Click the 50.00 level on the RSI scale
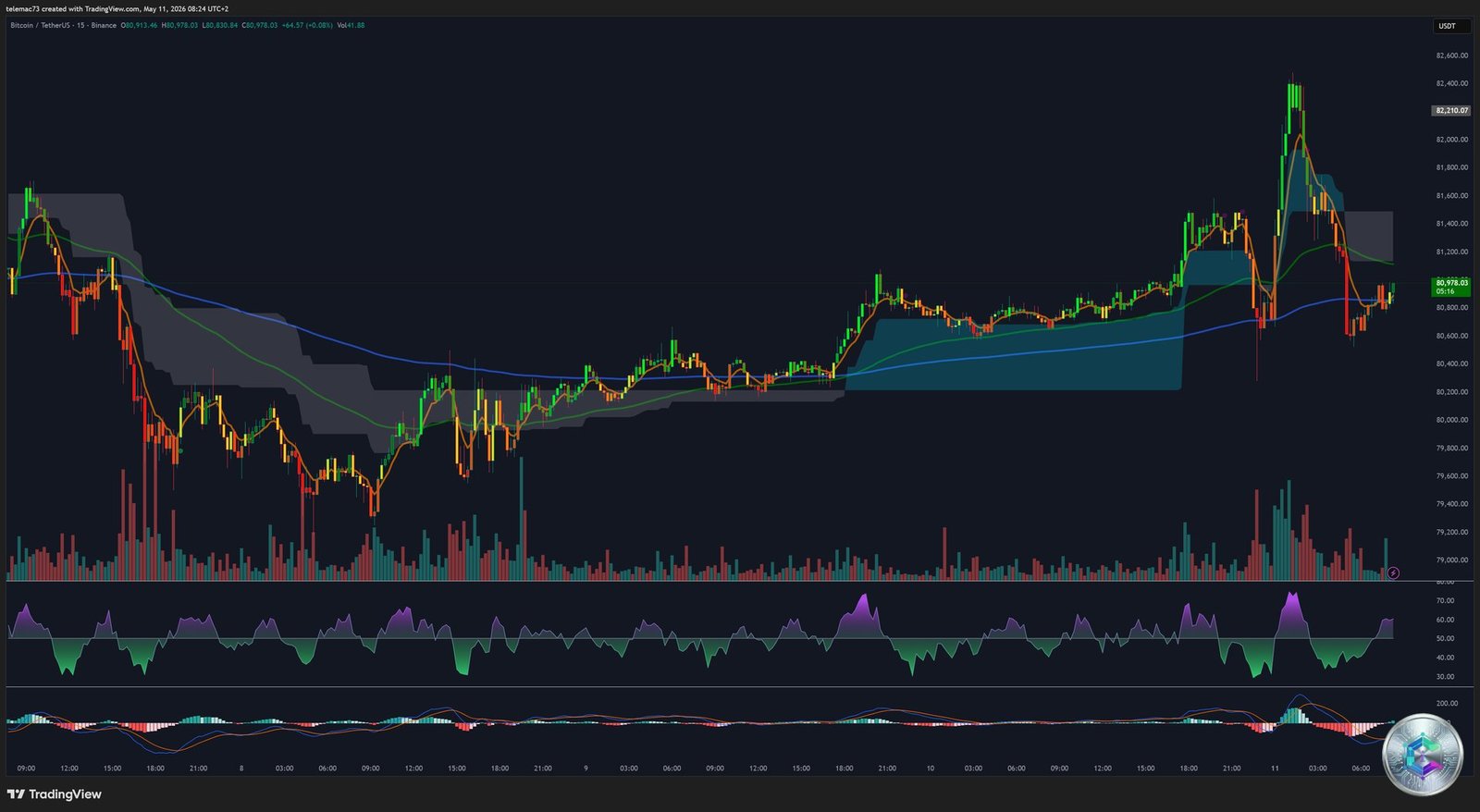Image resolution: width=1480 pixels, height=812 pixels. (1445, 639)
